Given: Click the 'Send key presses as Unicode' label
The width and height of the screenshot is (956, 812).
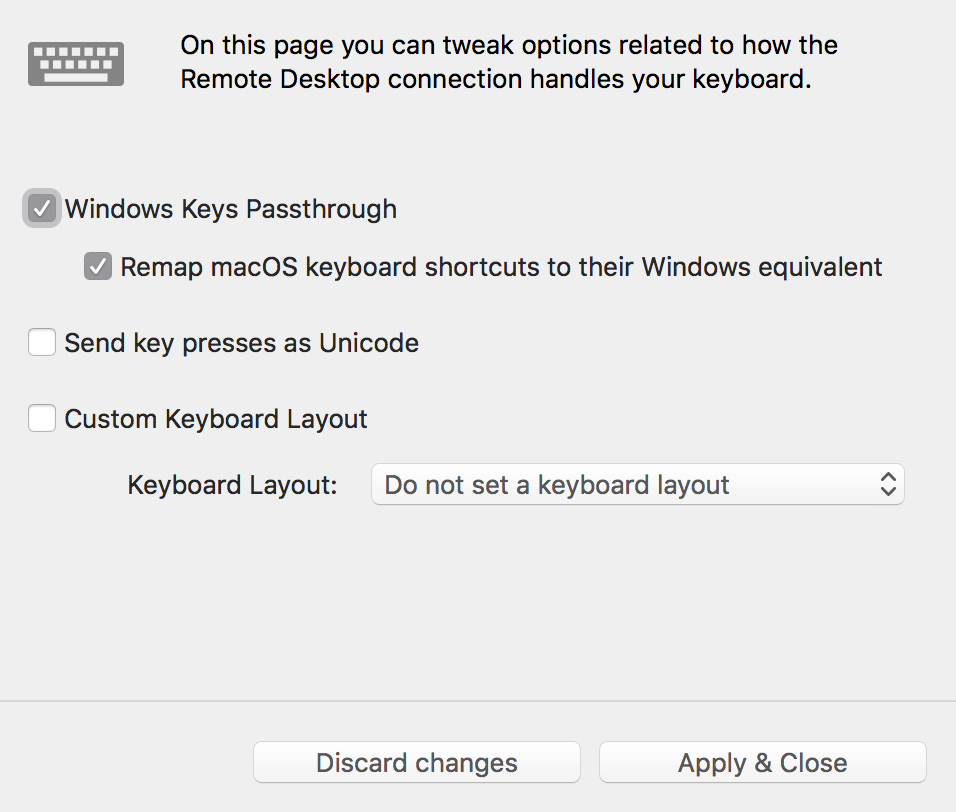Looking at the screenshot, I should pos(241,343).
